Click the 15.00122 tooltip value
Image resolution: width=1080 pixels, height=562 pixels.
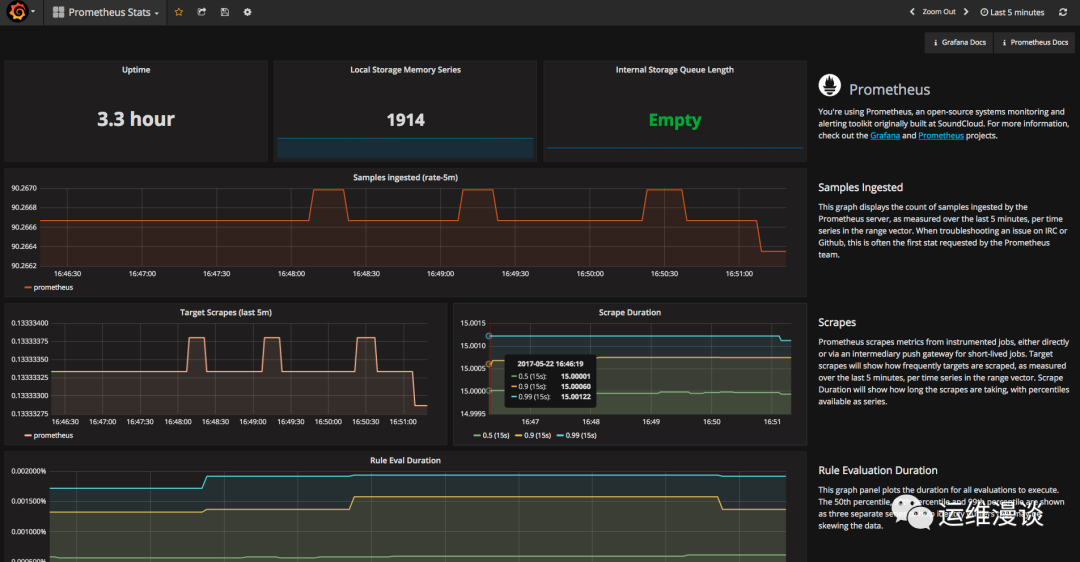pos(575,397)
